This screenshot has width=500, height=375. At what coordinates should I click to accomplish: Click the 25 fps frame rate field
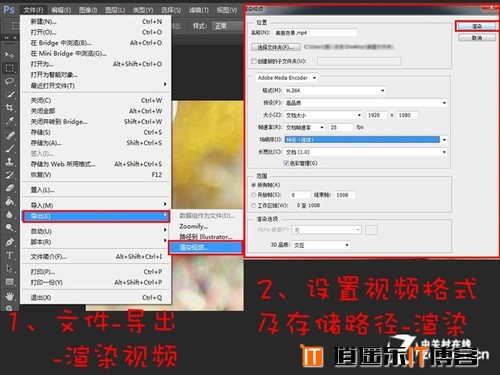[341, 127]
